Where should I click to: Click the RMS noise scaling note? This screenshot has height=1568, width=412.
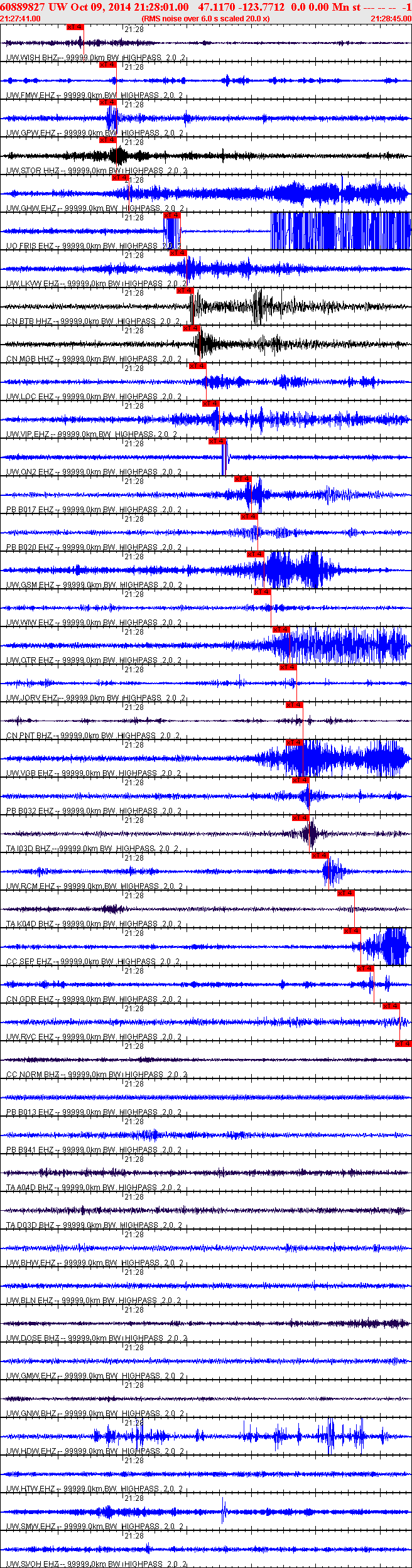[206, 19]
